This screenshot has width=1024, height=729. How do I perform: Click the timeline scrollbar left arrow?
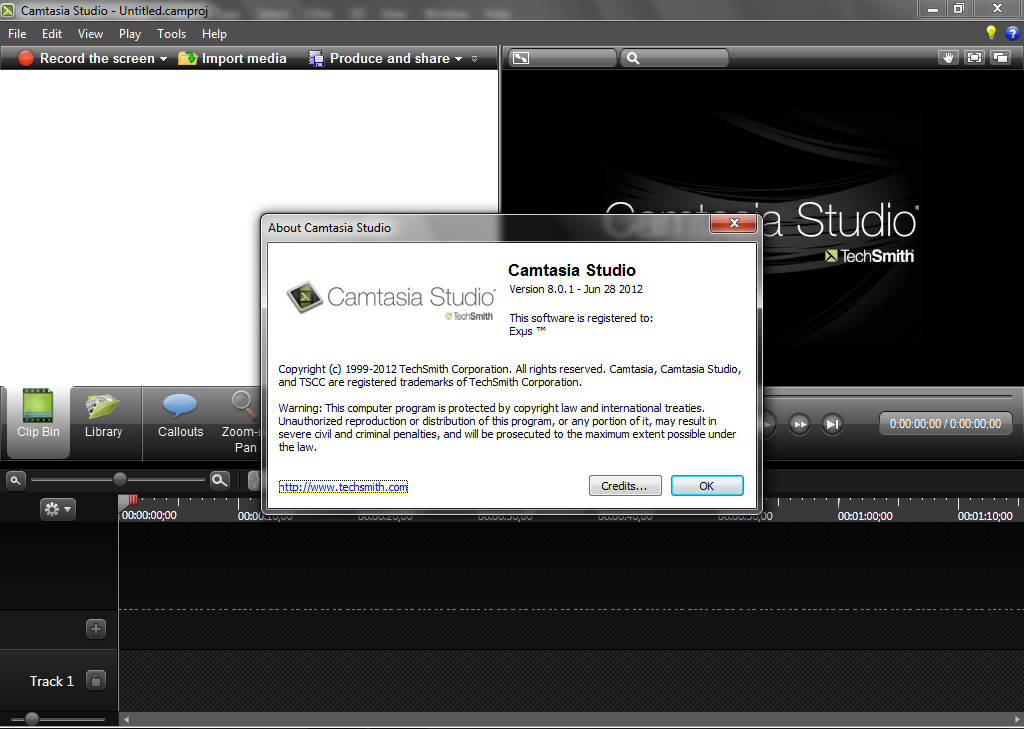pyautogui.click(x=127, y=720)
